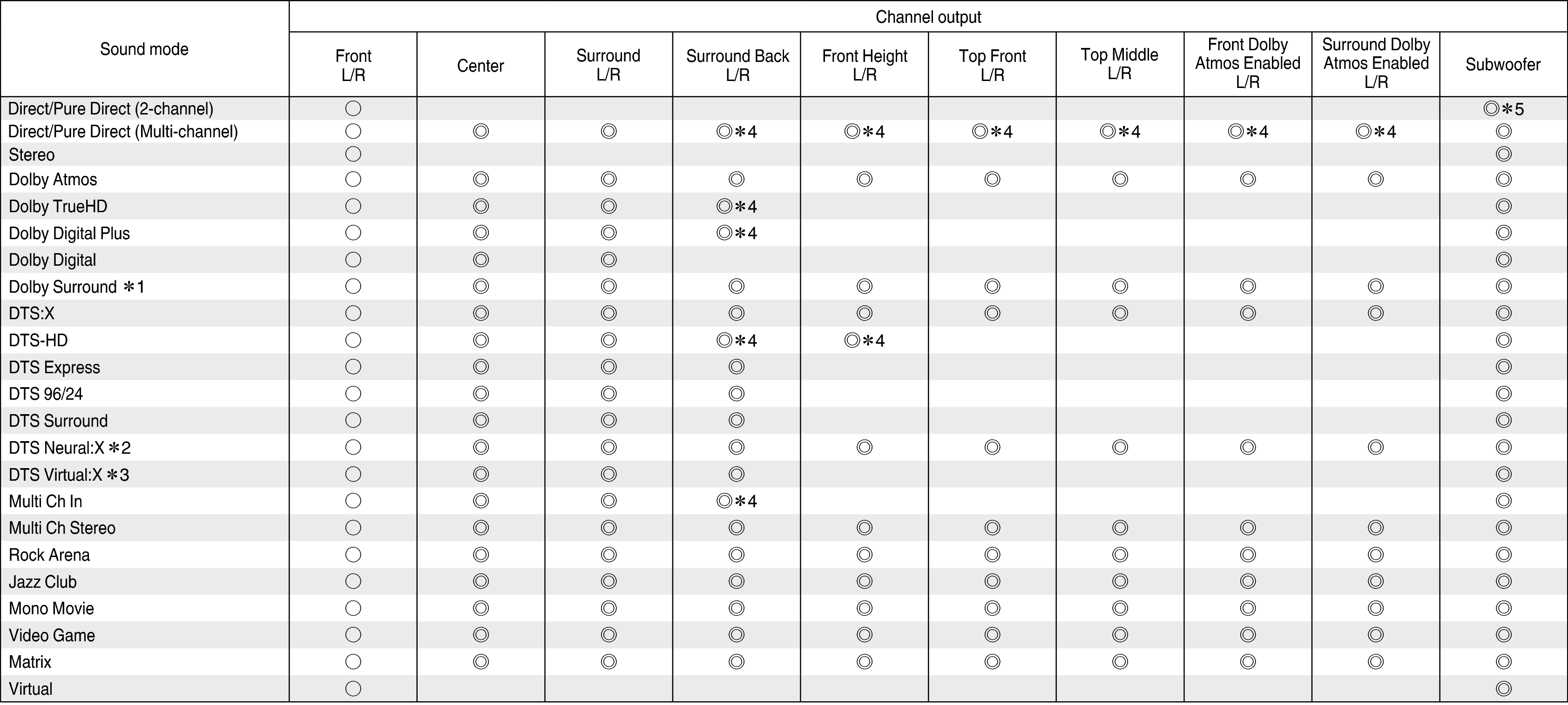Click Surround Back circle in Multi Ch In row
The width and height of the screenshot is (1568, 705).
pos(724,501)
